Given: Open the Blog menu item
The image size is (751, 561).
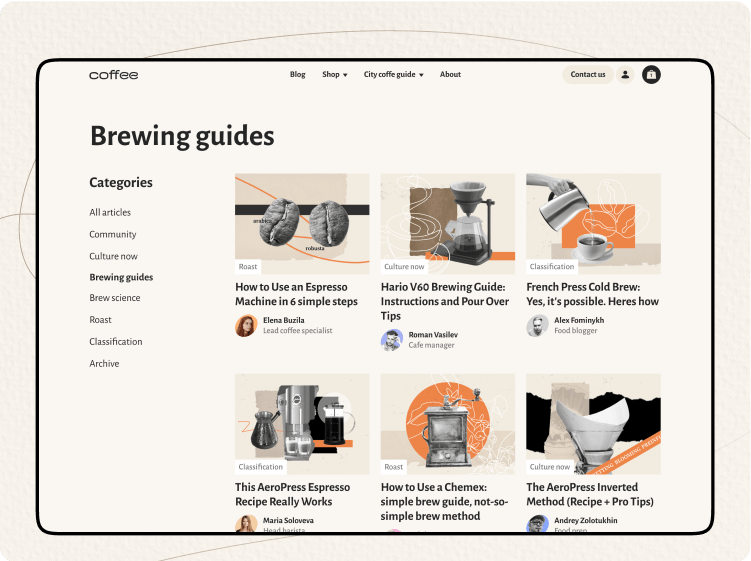Looking at the screenshot, I should [297, 75].
